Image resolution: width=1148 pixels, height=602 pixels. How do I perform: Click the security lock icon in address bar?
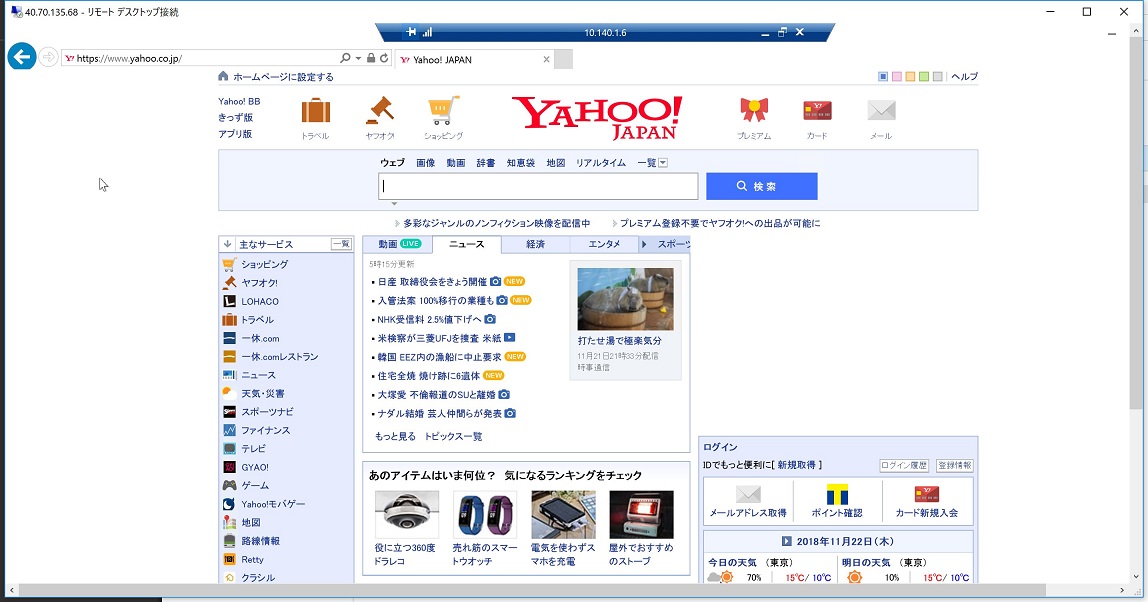[371, 58]
